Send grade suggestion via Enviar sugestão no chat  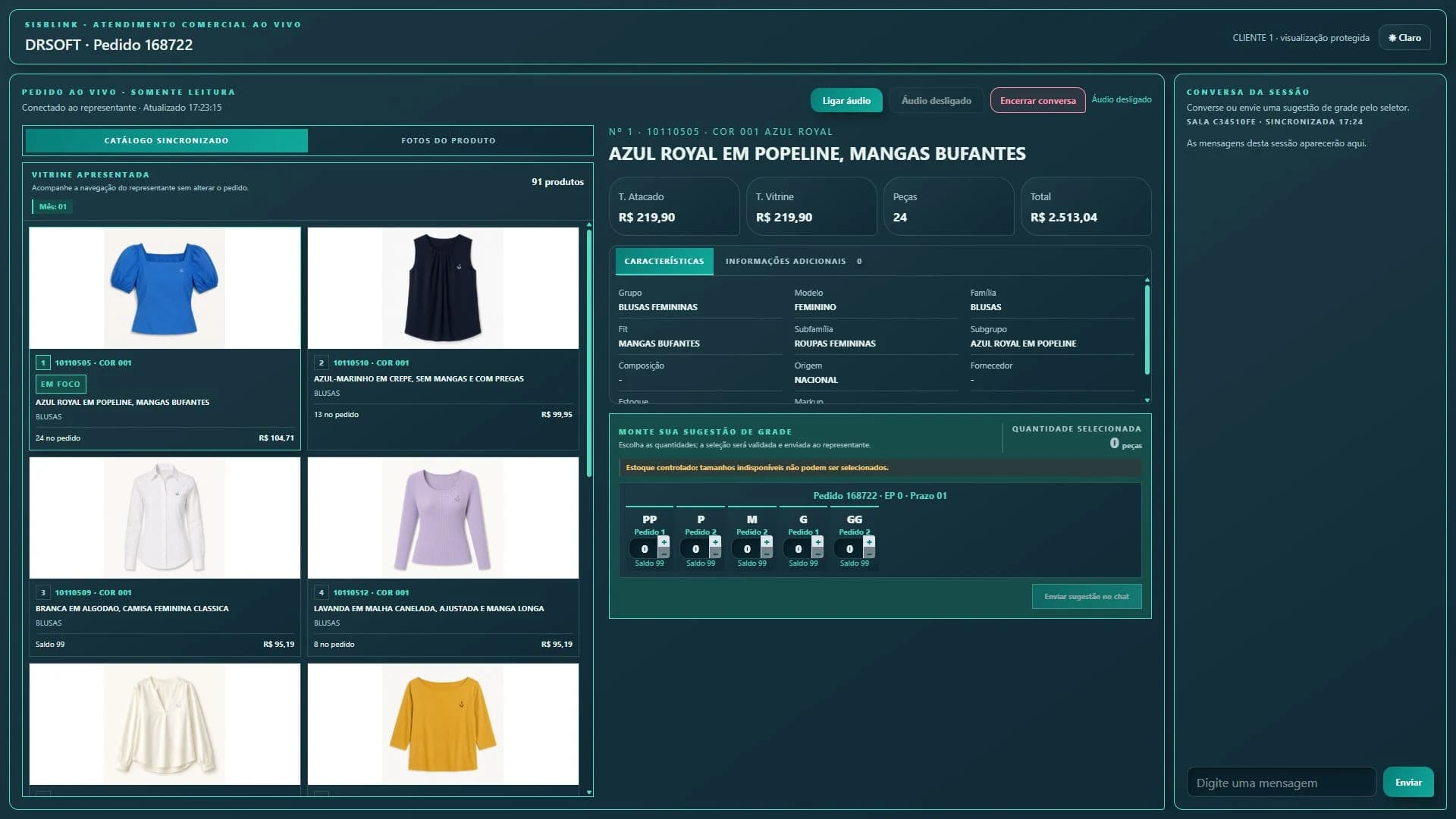pyautogui.click(x=1086, y=597)
